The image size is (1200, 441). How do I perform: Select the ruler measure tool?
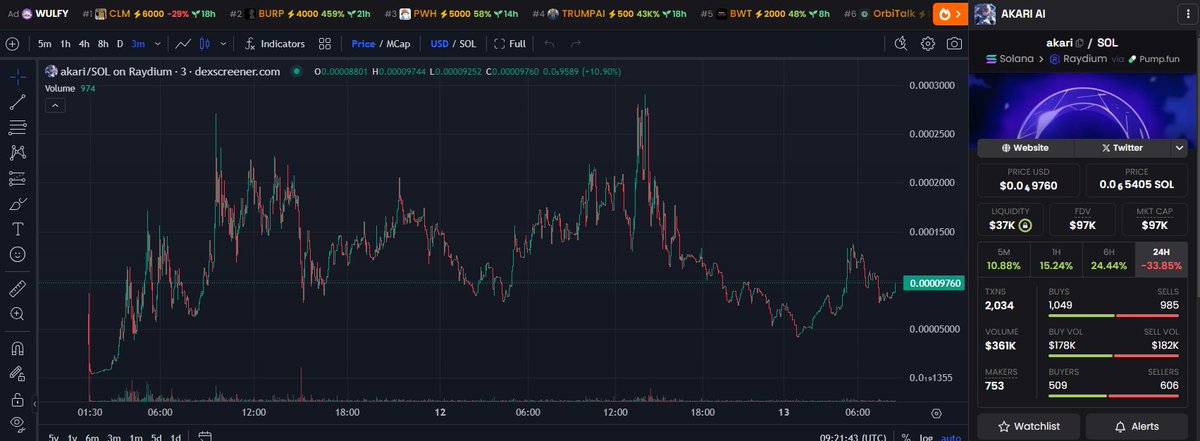pyautogui.click(x=17, y=288)
